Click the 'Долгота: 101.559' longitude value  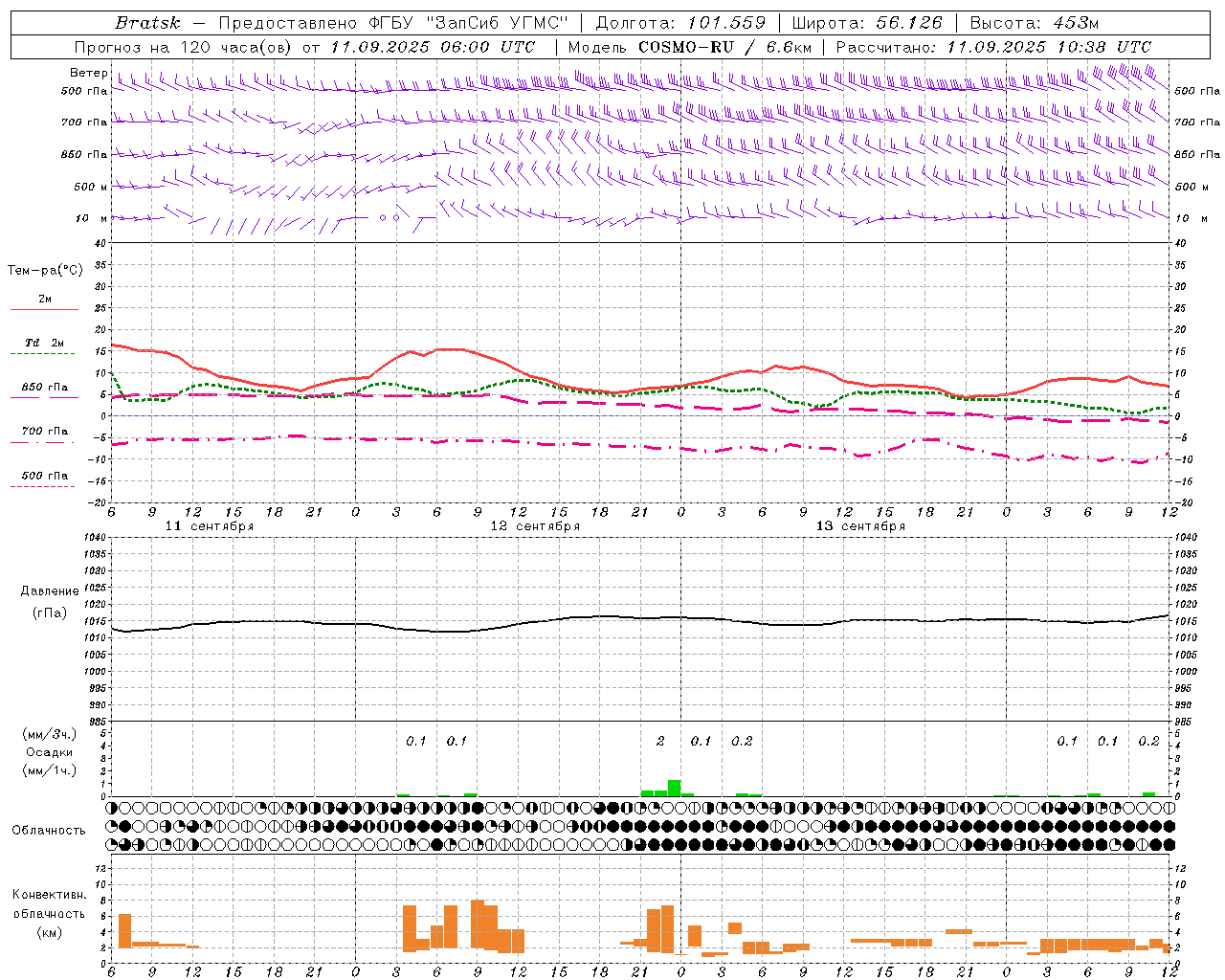[680, 22]
